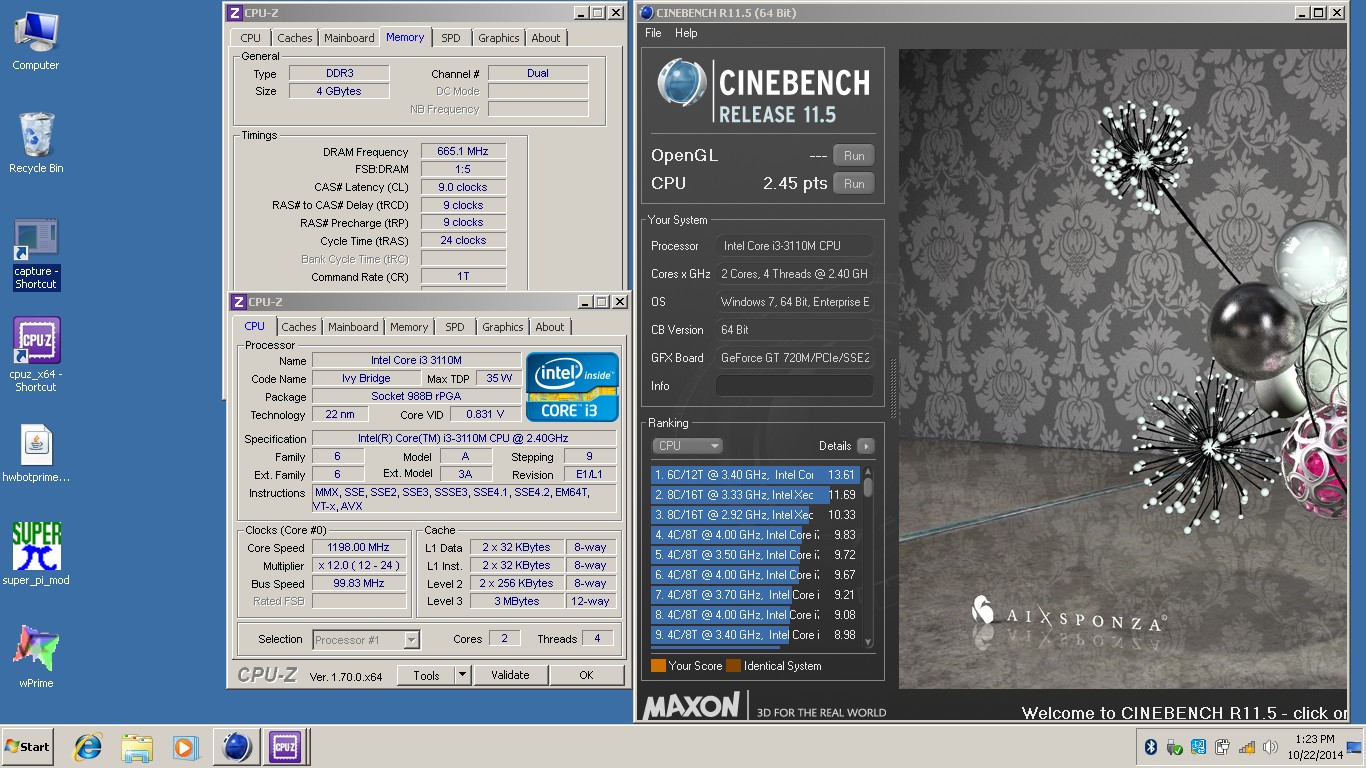
Task: Click the blue display-switch tray icon
Action: coord(1198,747)
